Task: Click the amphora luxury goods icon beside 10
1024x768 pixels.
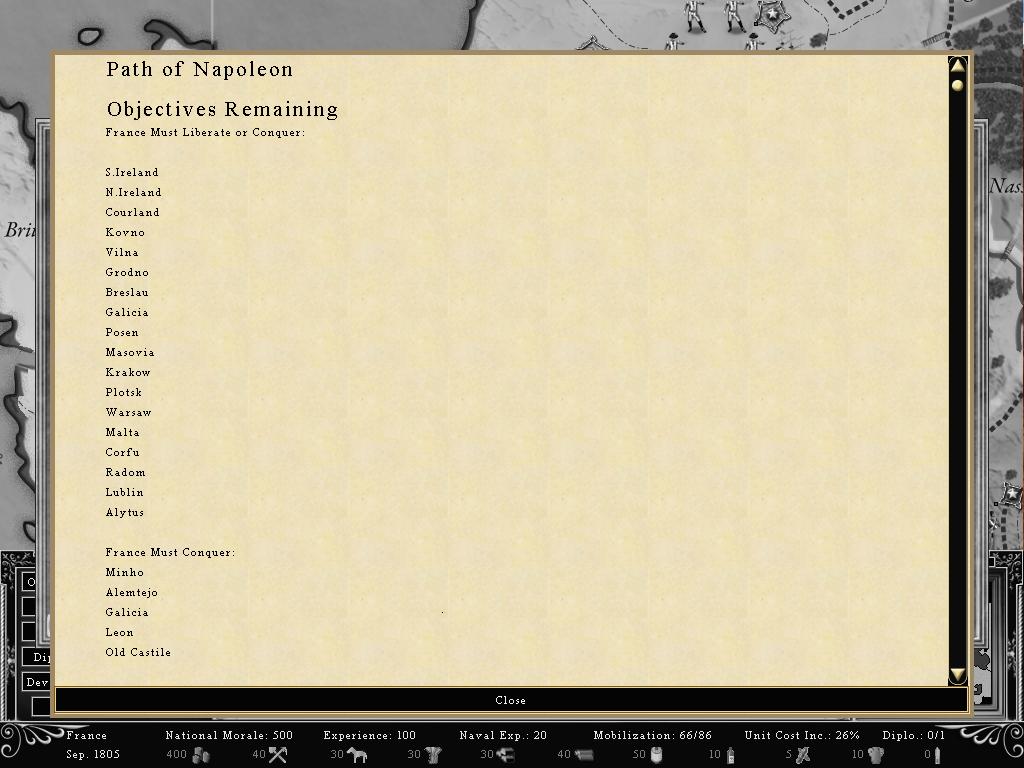Action: 876,755
